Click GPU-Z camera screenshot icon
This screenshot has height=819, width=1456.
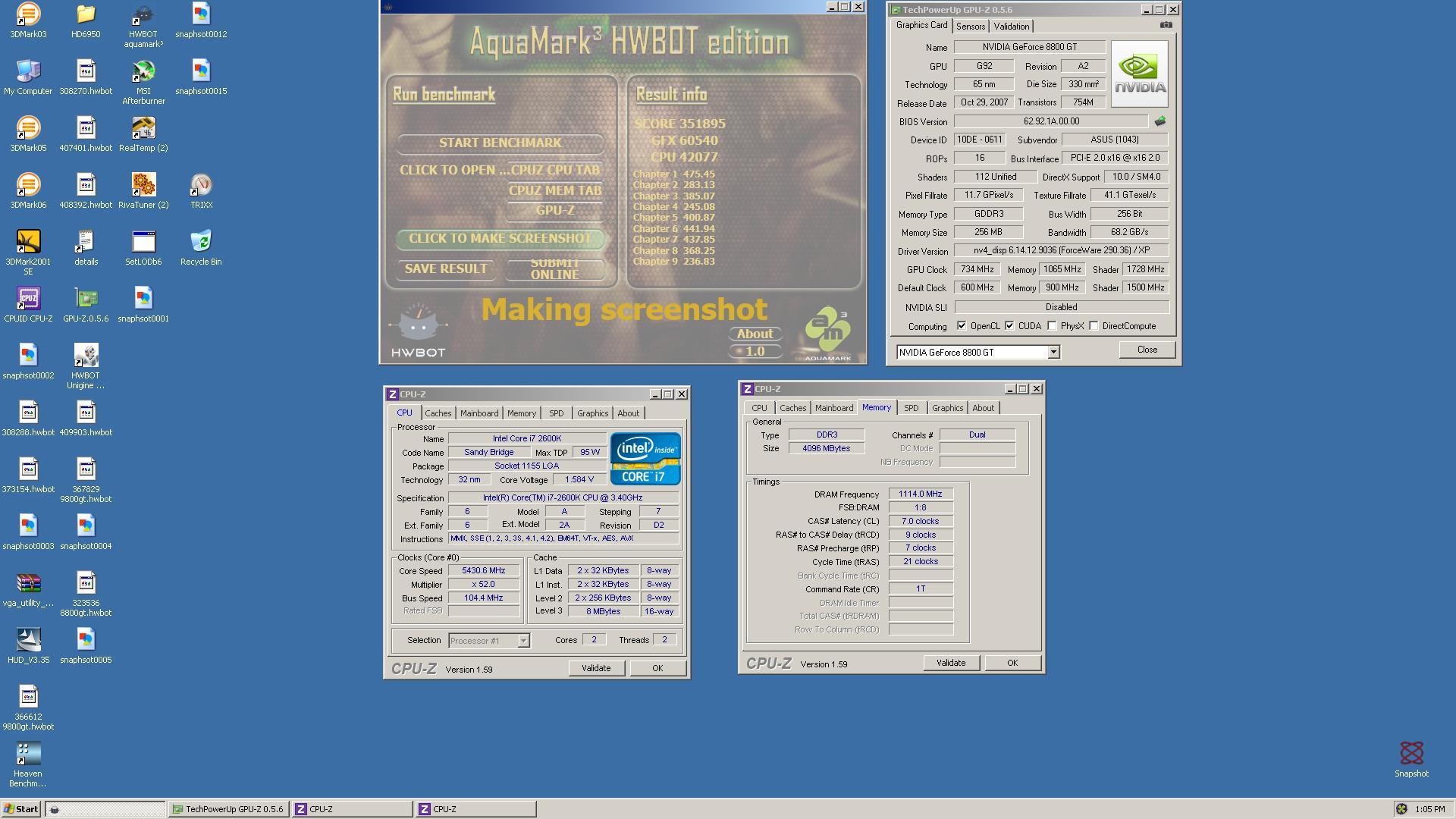1166,25
